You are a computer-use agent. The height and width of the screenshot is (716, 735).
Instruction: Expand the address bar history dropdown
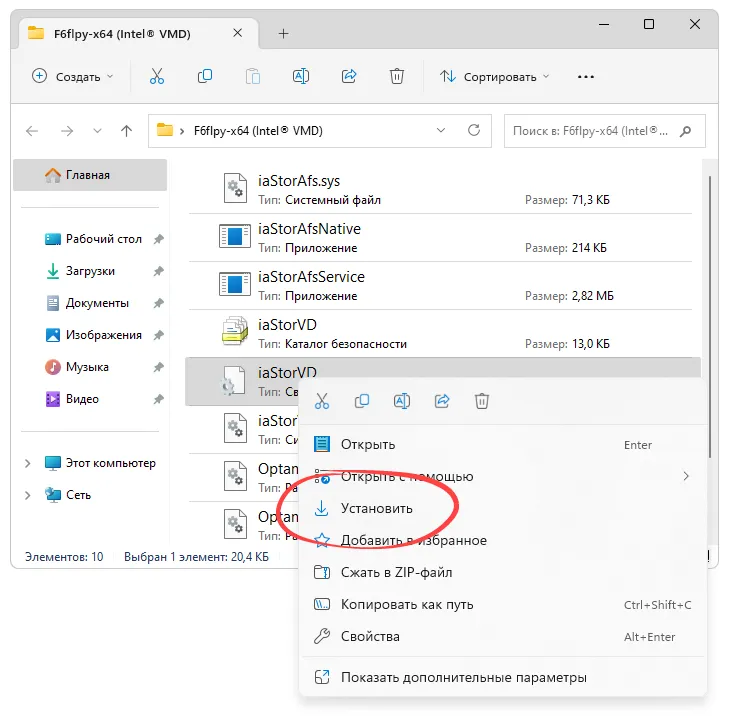441,130
